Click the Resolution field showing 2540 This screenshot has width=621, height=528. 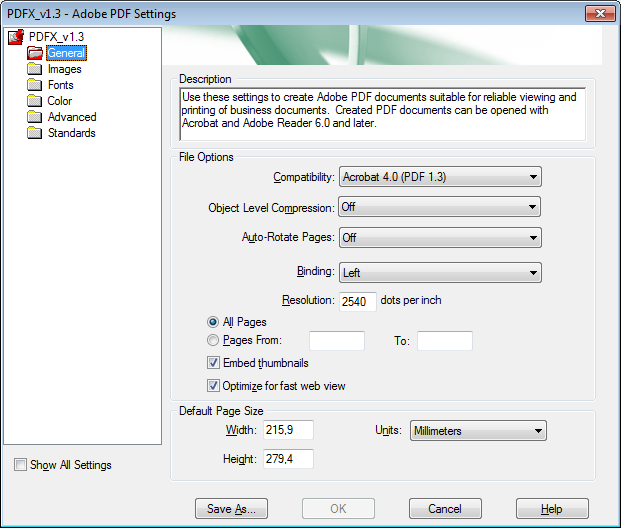358,302
